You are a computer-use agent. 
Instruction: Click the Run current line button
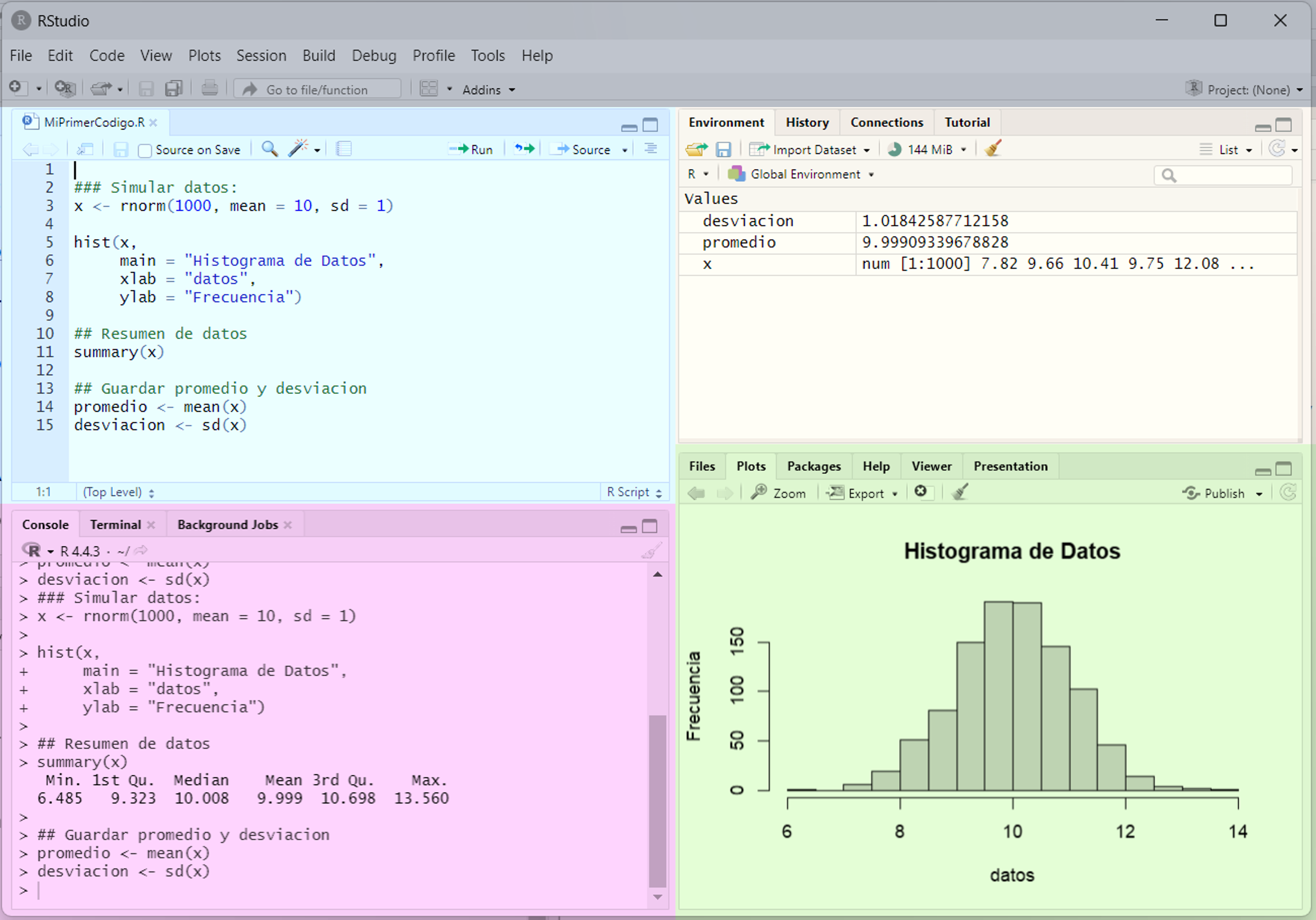(x=471, y=150)
